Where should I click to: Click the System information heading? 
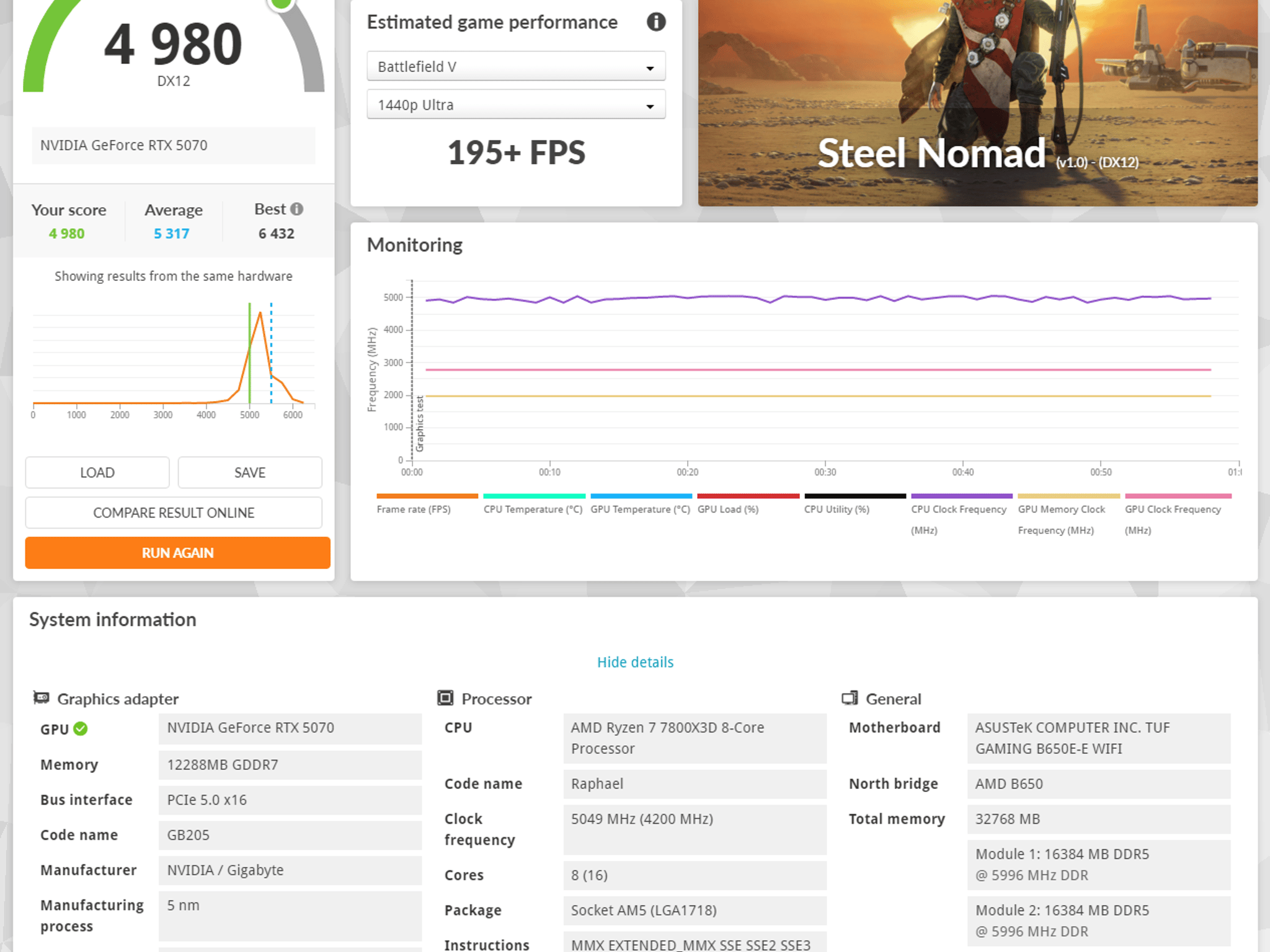point(113,620)
